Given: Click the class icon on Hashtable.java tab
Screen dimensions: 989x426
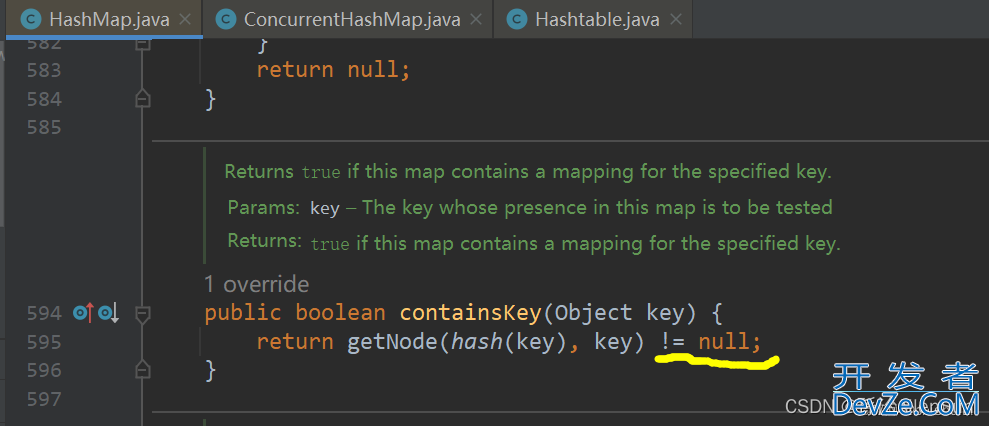Looking at the screenshot, I should 518,20.
